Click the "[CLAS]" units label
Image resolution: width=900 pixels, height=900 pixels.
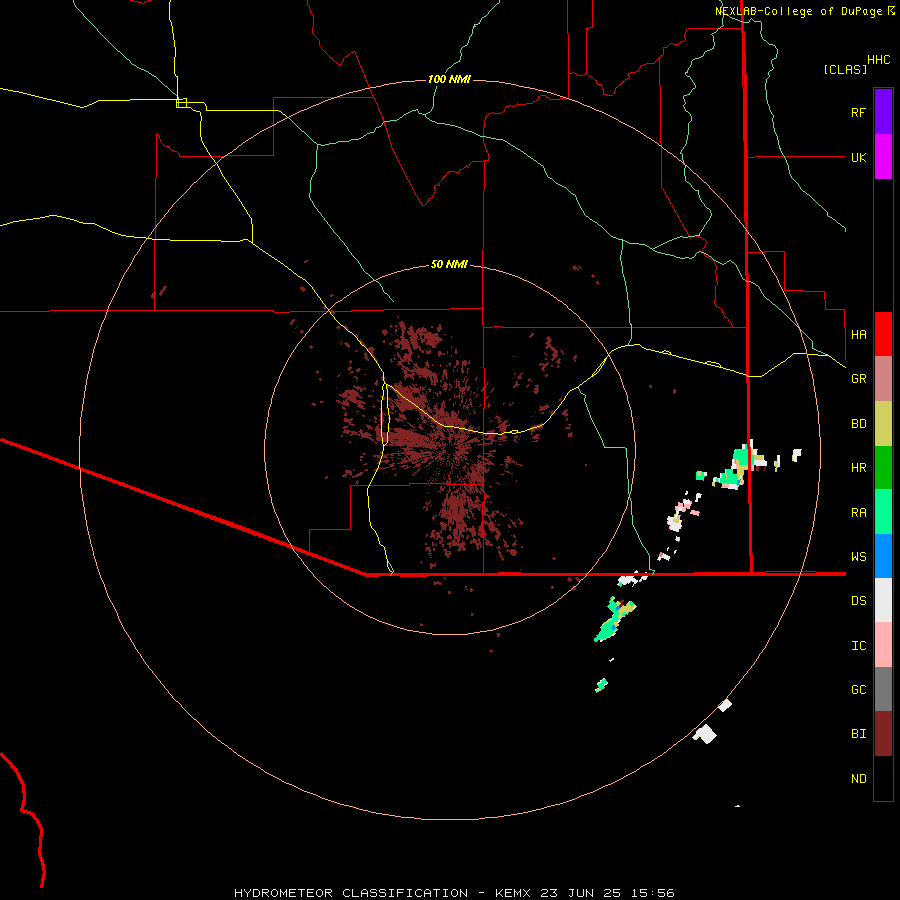pos(845,69)
